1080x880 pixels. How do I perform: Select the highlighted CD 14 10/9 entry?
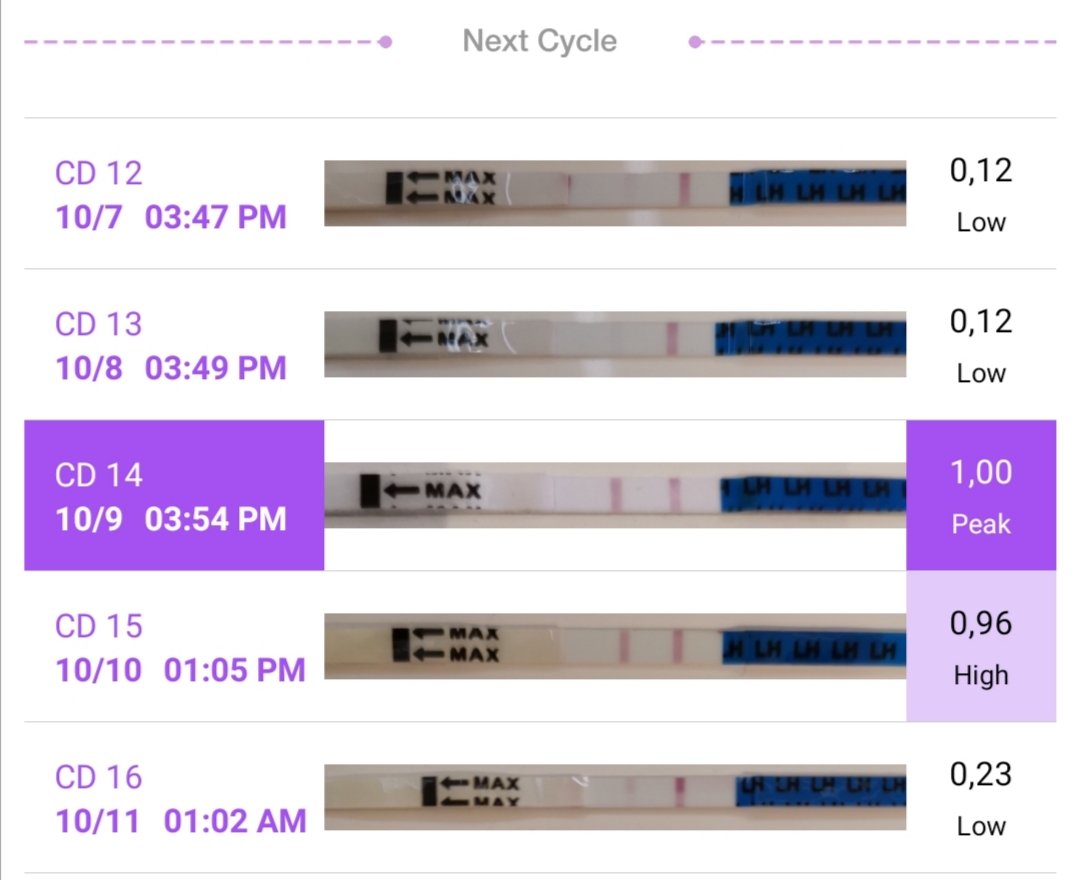(174, 495)
